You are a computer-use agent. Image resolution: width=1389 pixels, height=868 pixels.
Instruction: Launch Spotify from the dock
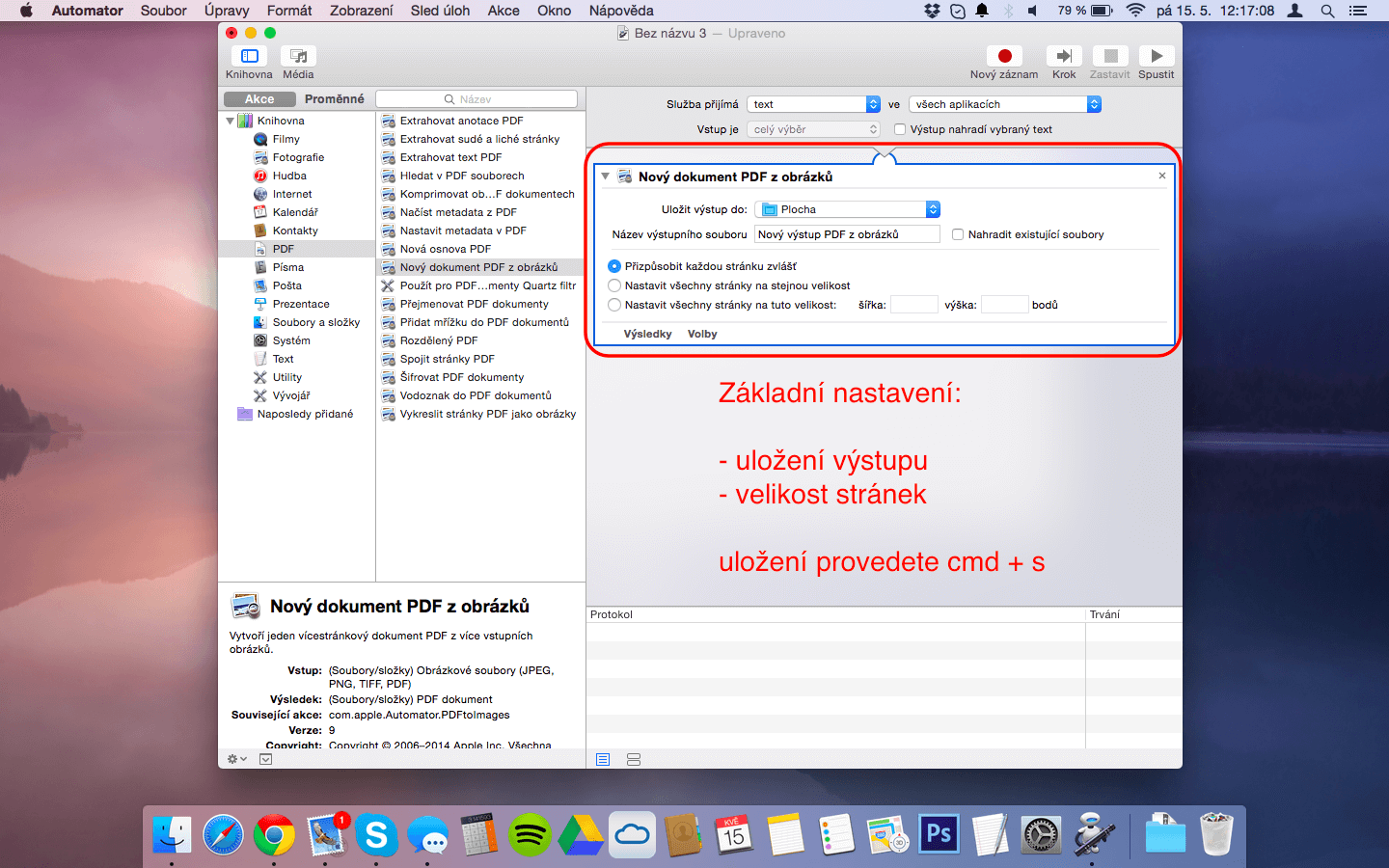530,834
